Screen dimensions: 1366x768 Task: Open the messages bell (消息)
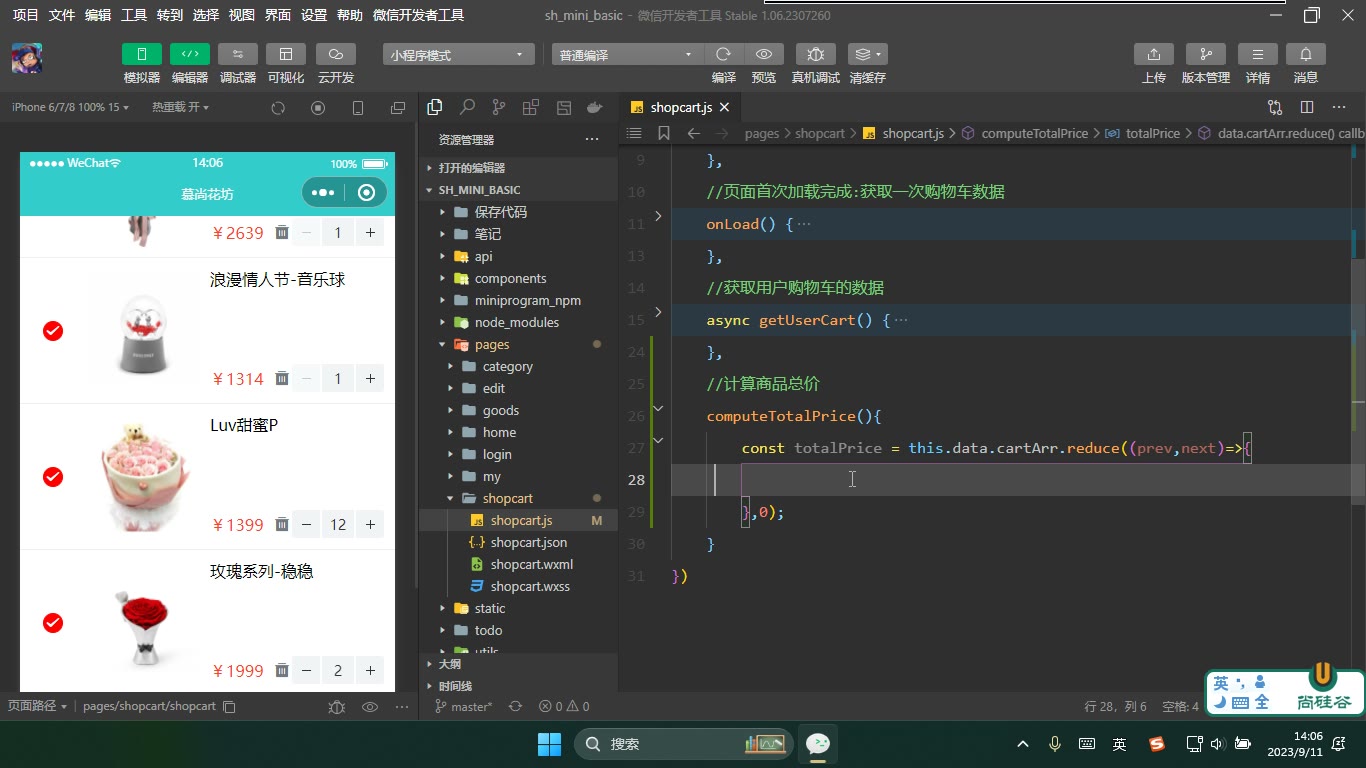pos(1306,54)
